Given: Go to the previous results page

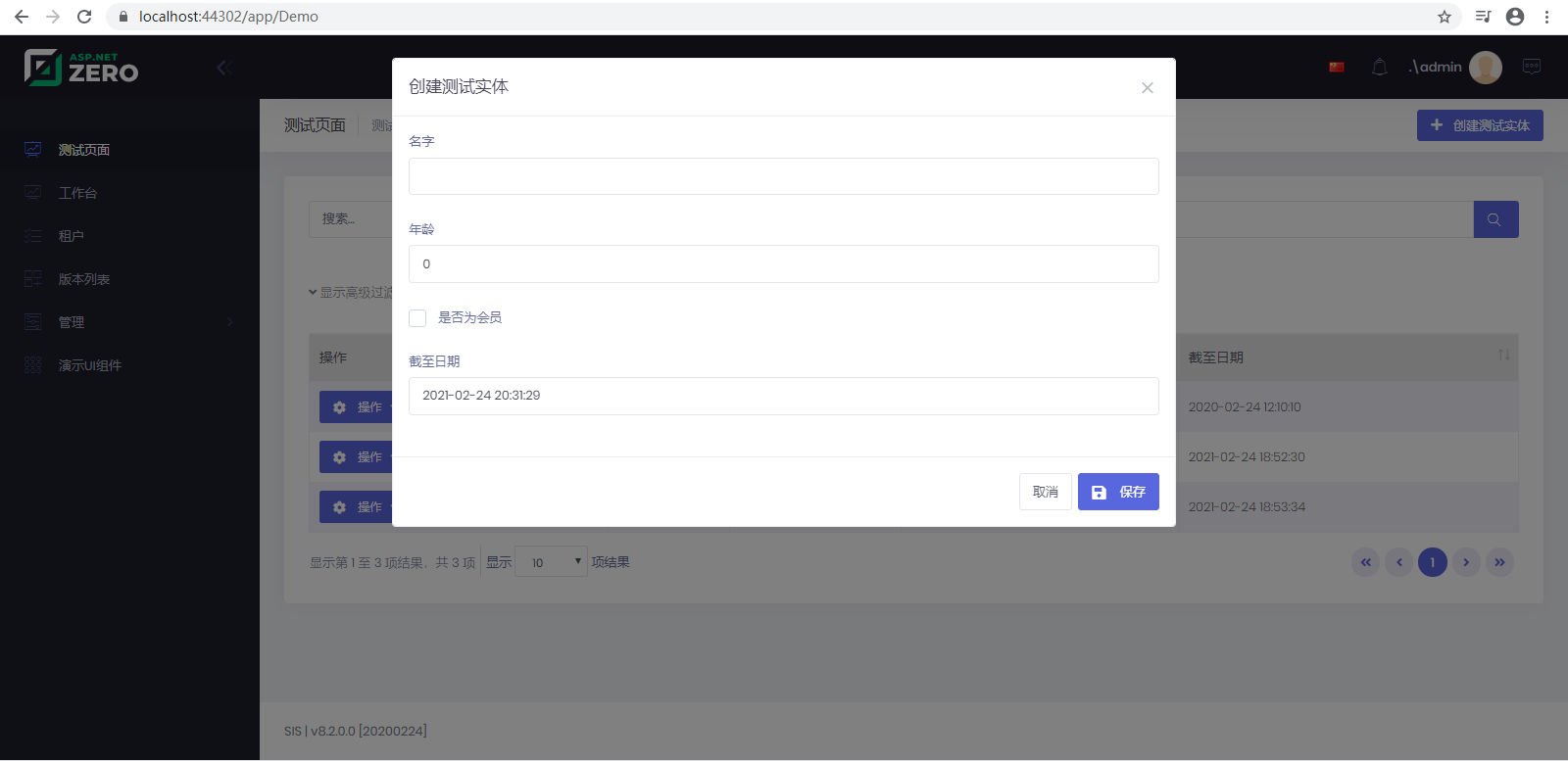Looking at the screenshot, I should (x=1399, y=562).
